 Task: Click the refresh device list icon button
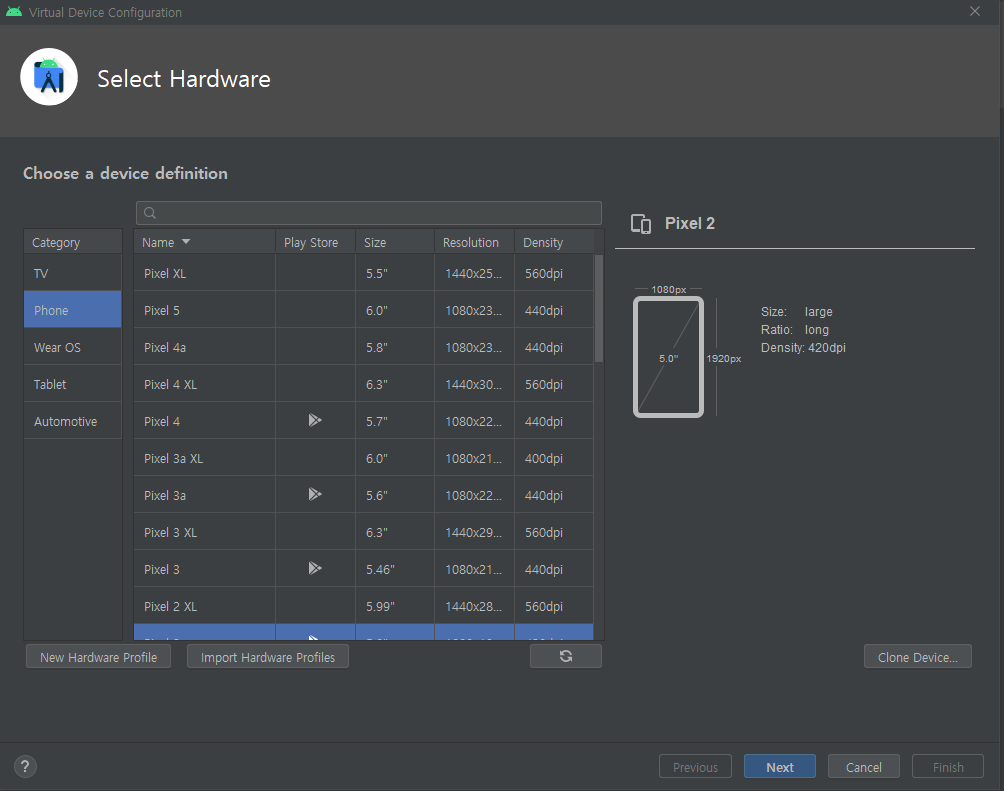click(565, 656)
